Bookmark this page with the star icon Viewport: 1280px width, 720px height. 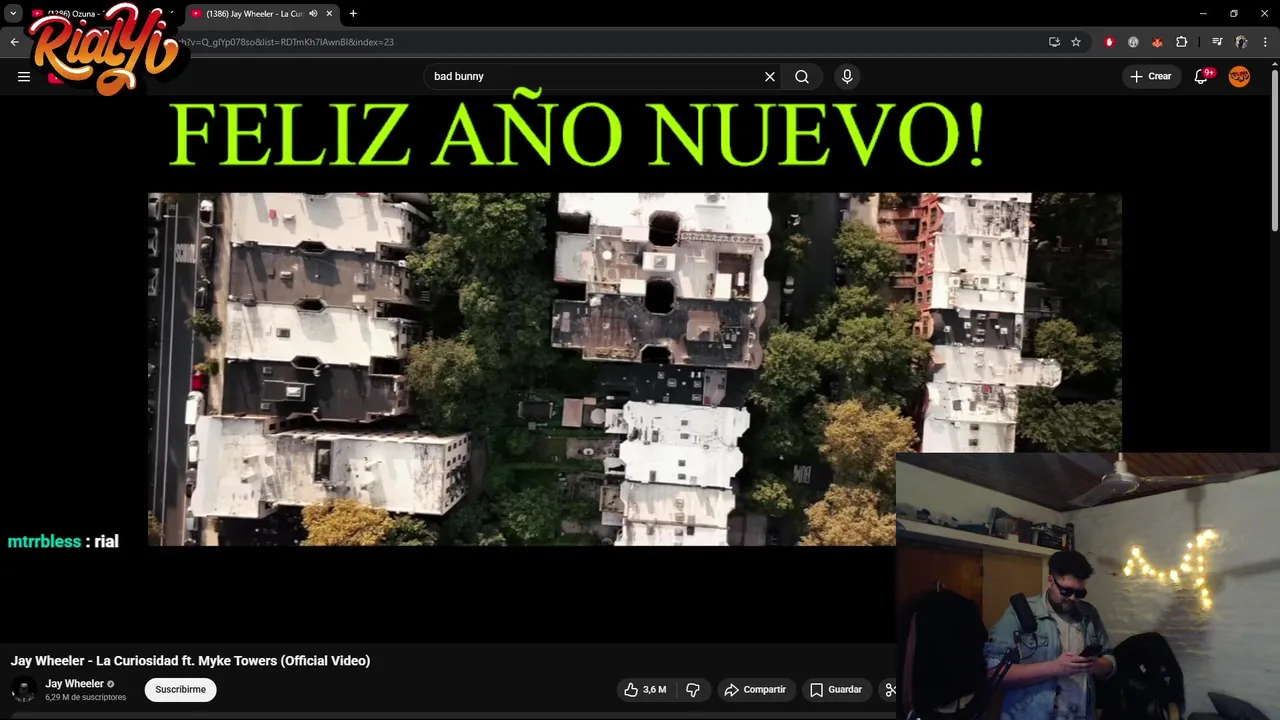(x=1076, y=42)
